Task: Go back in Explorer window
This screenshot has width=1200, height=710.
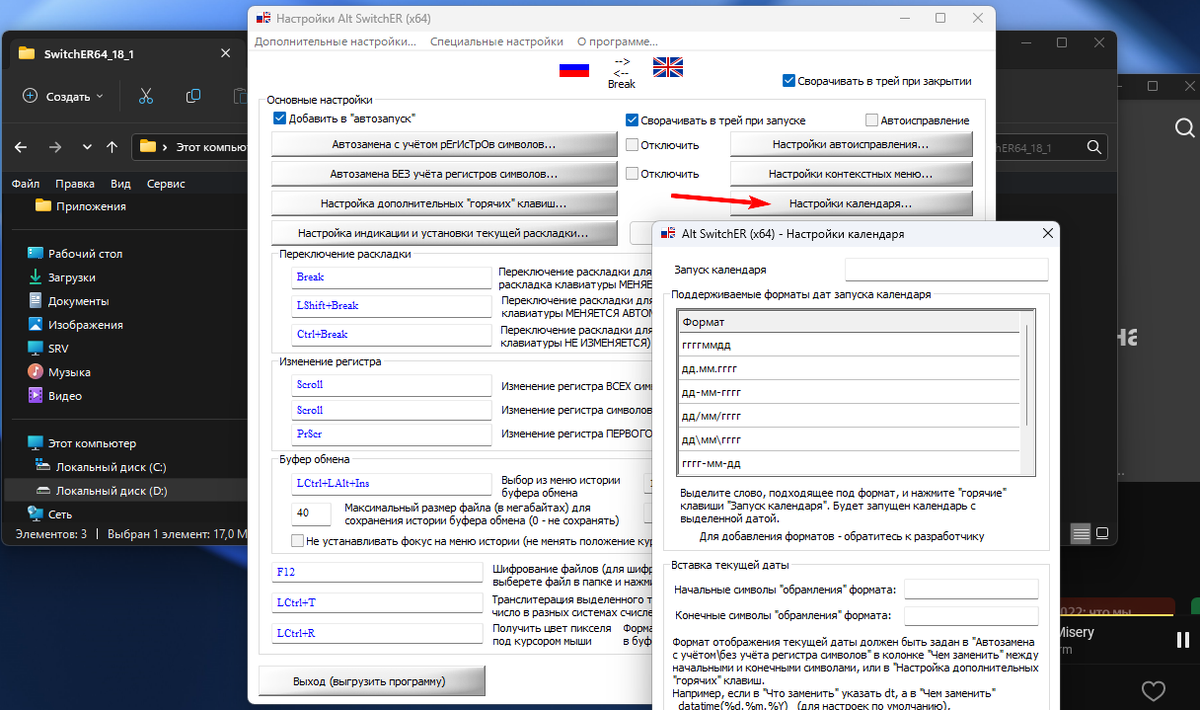Action: pyautogui.click(x=22, y=146)
